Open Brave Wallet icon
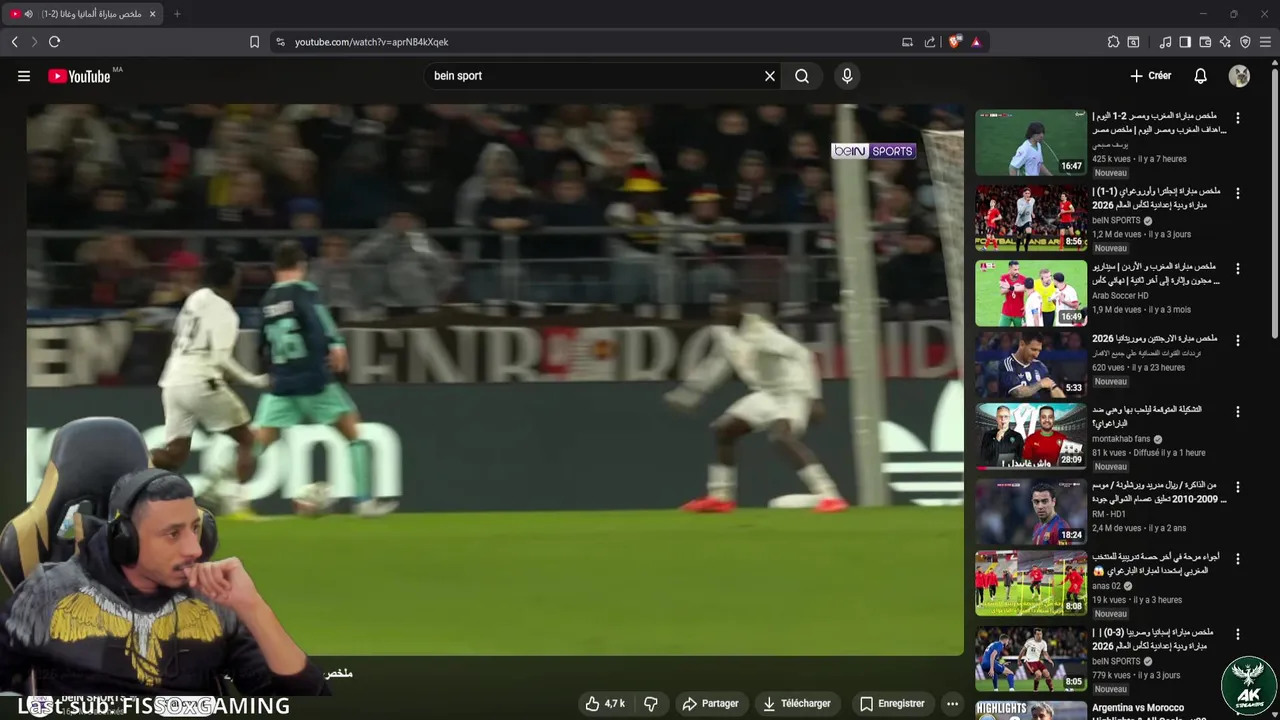The height and width of the screenshot is (720, 1280). point(1205,42)
